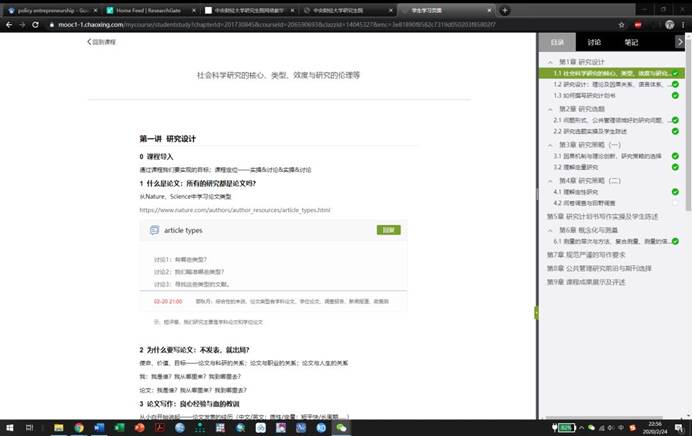The width and height of the screenshot is (692, 436).
Task: Click green checkmark beside section 1.2
Action: click(675, 85)
